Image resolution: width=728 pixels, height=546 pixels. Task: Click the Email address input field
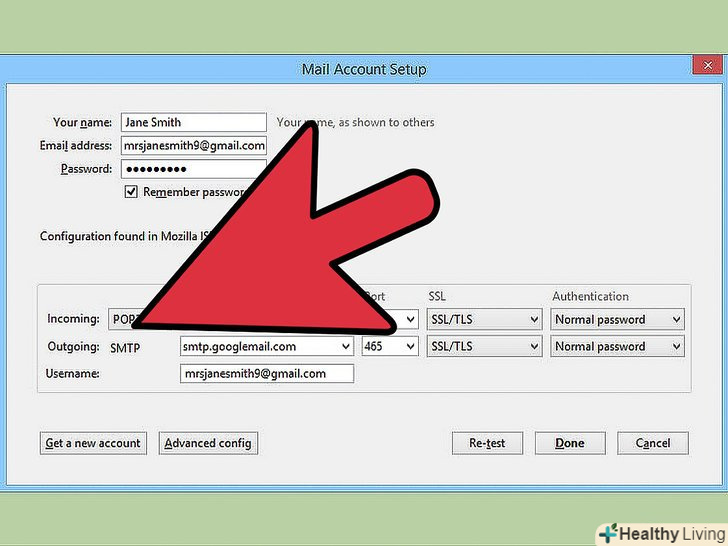click(x=194, y=145)
